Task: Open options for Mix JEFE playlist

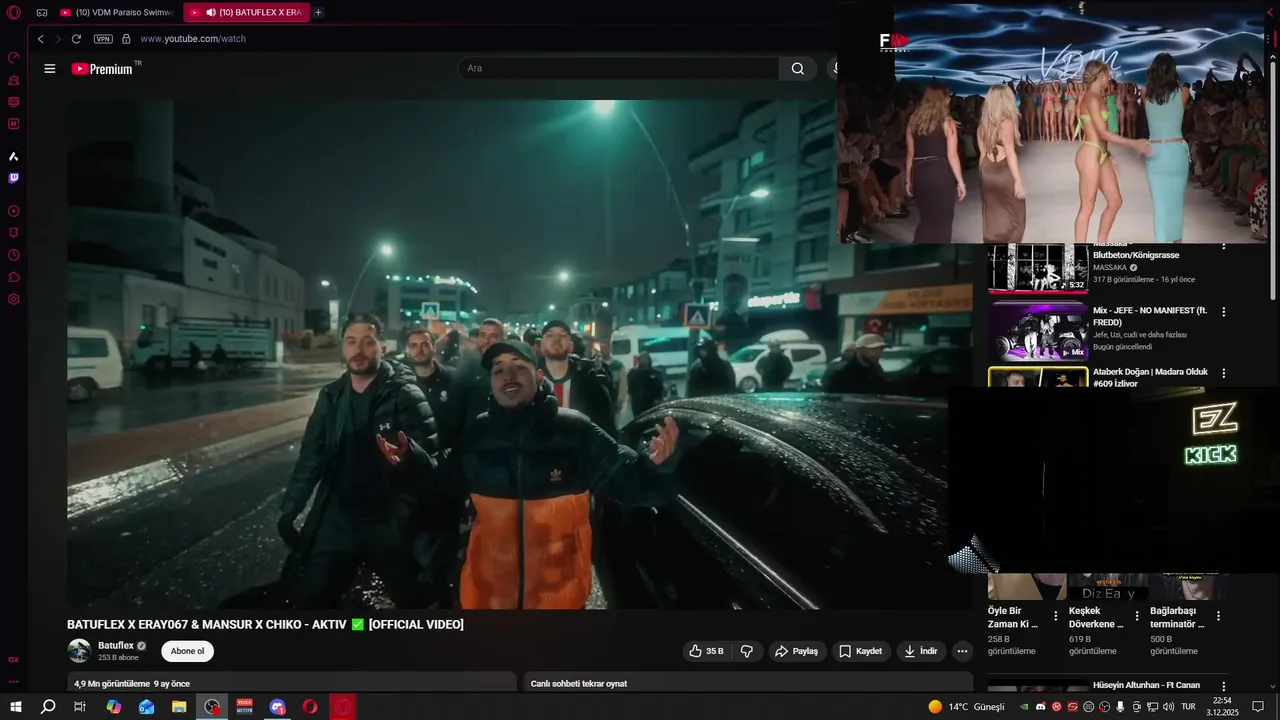Action: coord(1223,312)
